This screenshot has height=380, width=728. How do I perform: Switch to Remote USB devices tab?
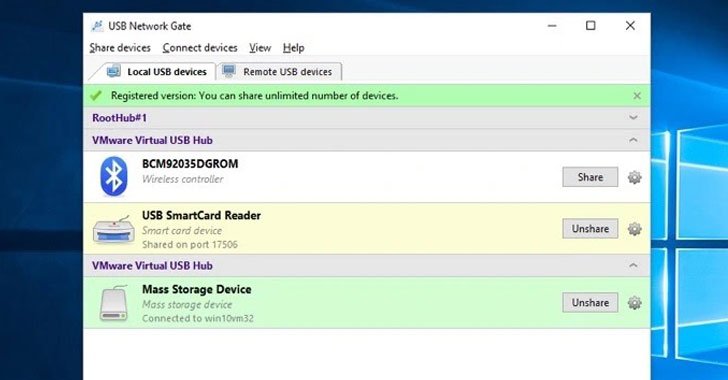[280, 72]
